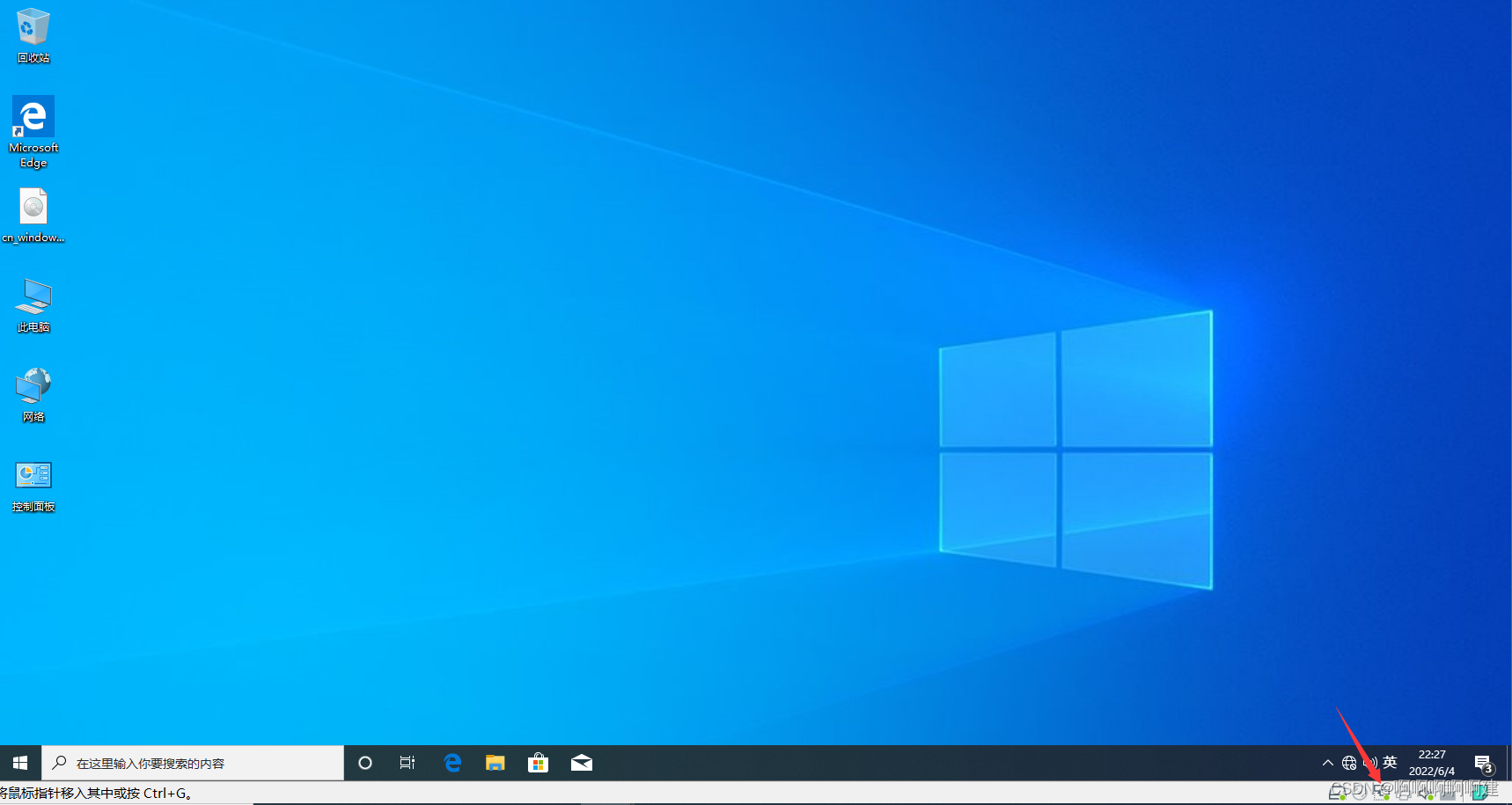Open the volume control in the tray

click(1370, 763)
